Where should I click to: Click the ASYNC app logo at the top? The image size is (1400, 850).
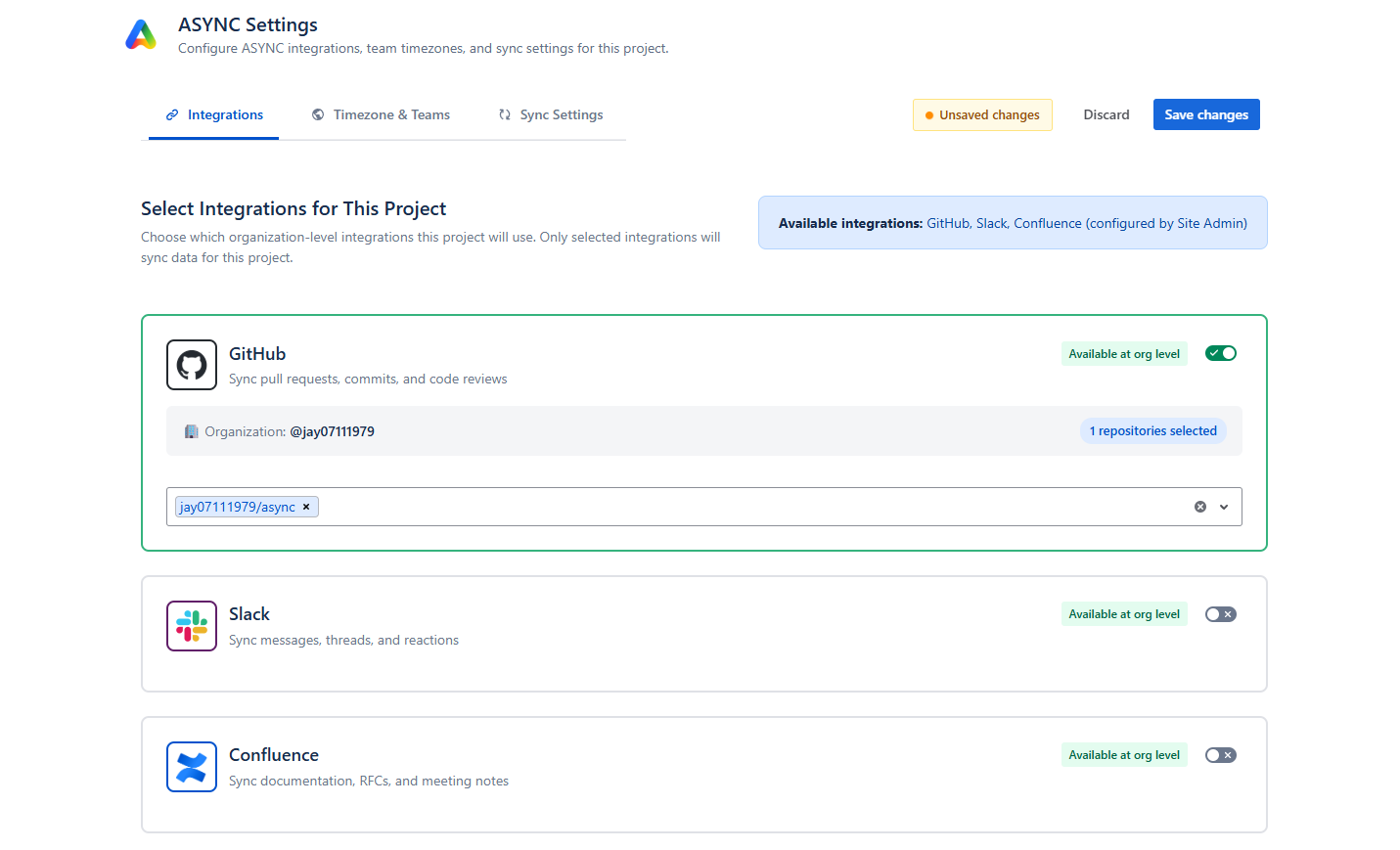click(x=141, y=34)
